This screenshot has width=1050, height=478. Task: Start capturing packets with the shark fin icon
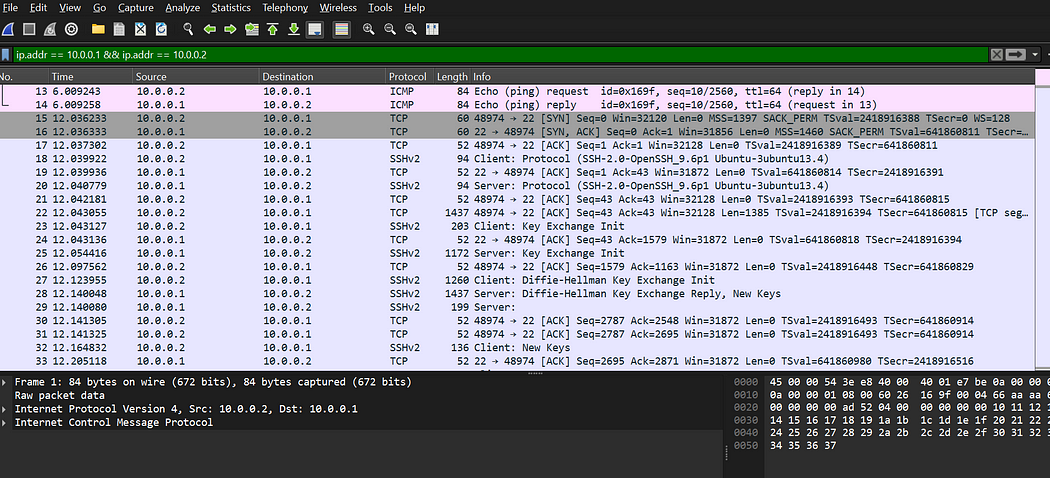[7, 29]
